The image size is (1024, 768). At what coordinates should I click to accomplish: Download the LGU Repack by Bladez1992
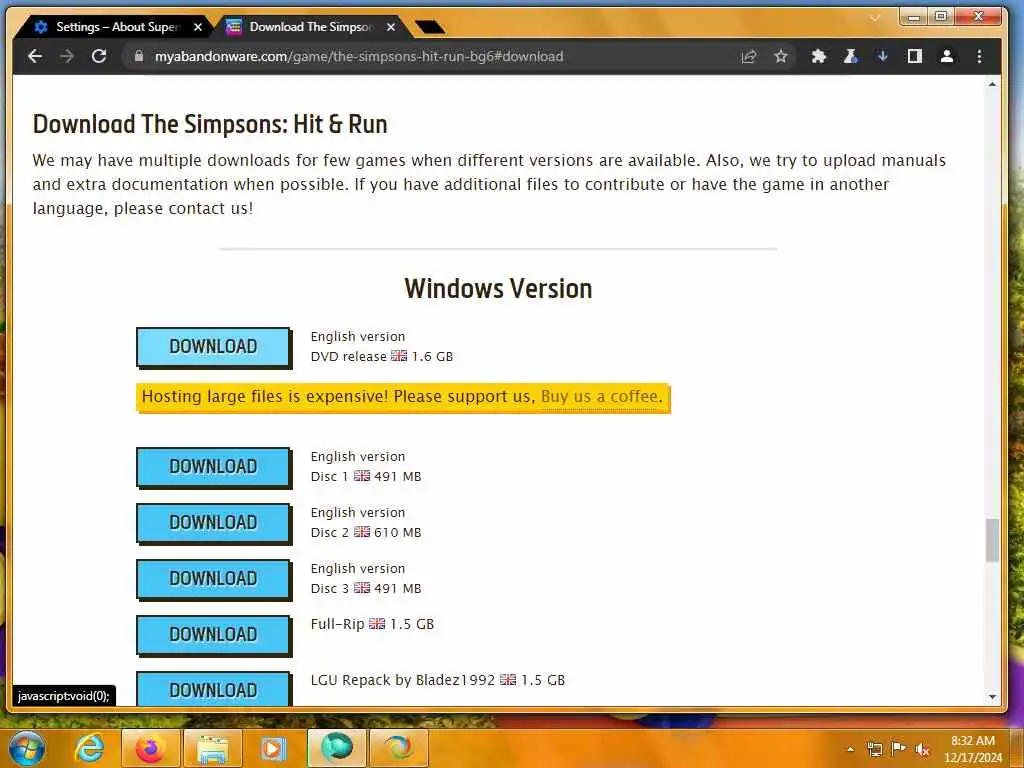click(x=214, y=688)
